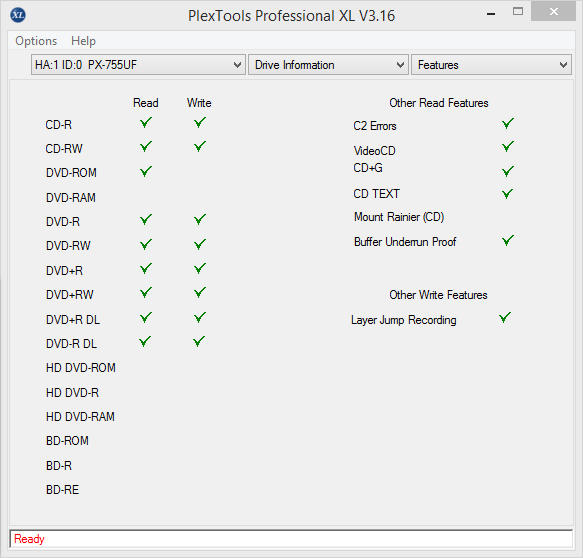Open the Features dropdown list
583x558 pixels.
tap(491, 65)
